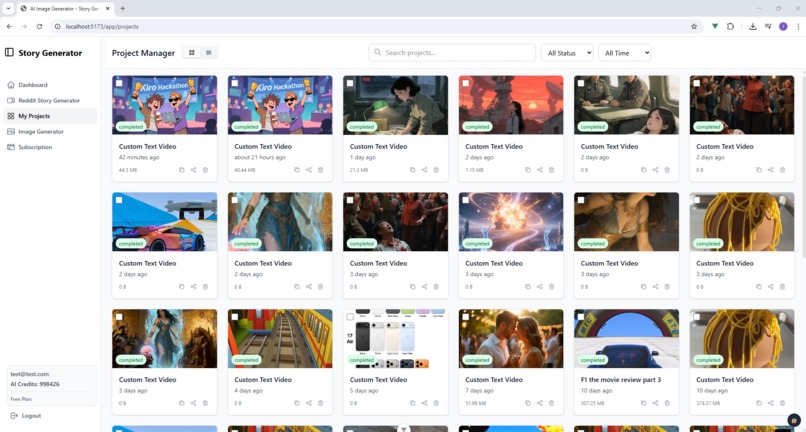Bookmark this page with the star icon
Screen dimensions: 806x432
[x=694, y=26]
